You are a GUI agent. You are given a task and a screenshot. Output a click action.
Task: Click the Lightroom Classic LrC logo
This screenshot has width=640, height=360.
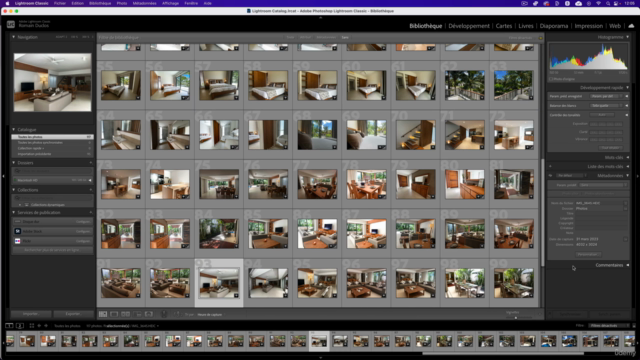click(x=11, y=24)
